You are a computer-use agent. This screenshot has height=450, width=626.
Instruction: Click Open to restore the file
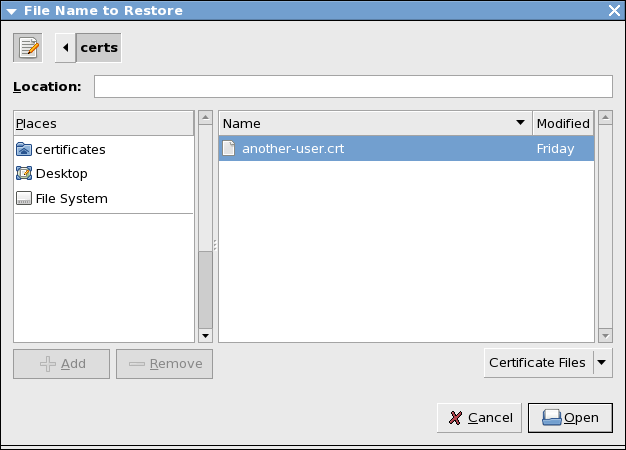(x=570, y=418)
